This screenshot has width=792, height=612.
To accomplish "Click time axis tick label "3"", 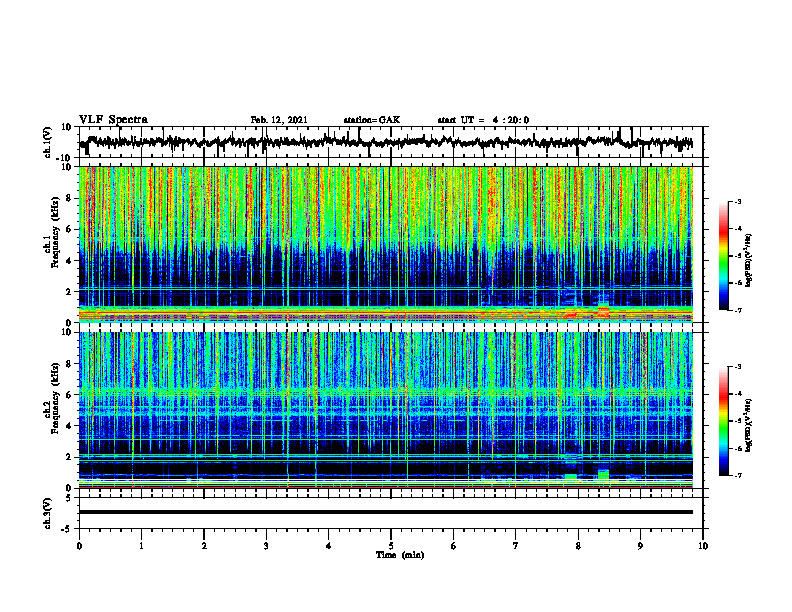I will [x=266, y=546].
